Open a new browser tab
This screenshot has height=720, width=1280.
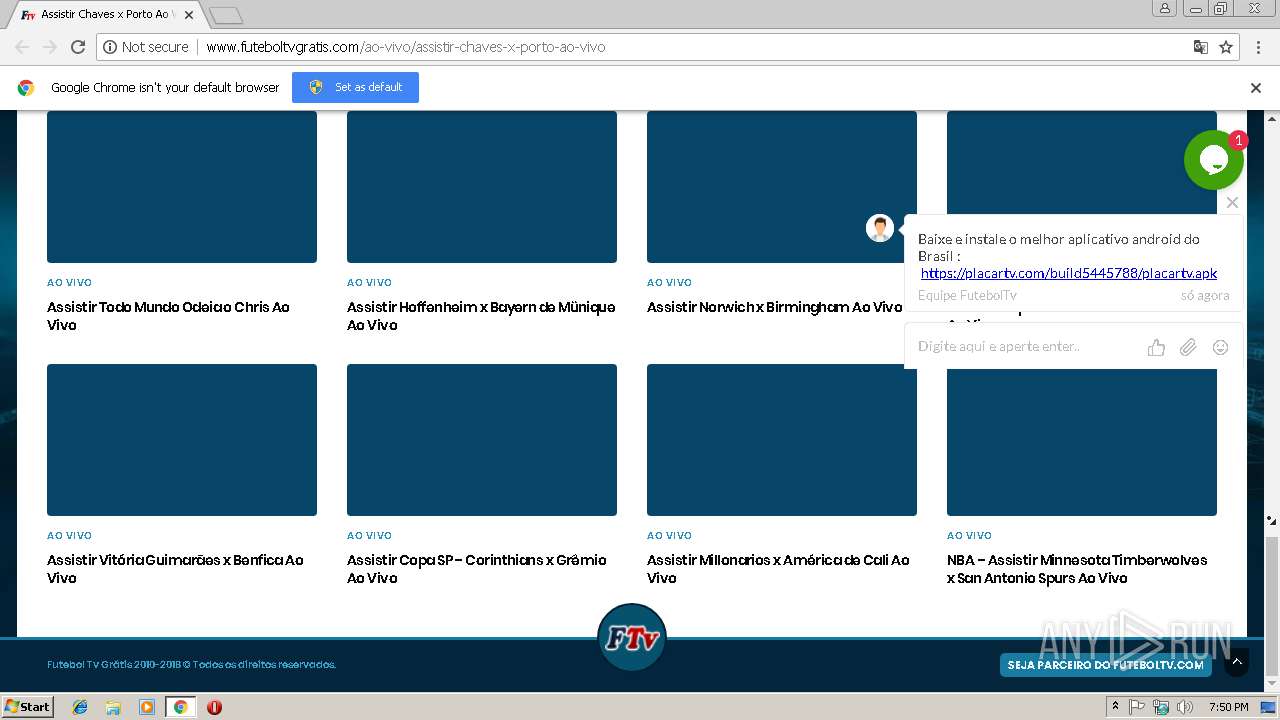tap(226, 15)
